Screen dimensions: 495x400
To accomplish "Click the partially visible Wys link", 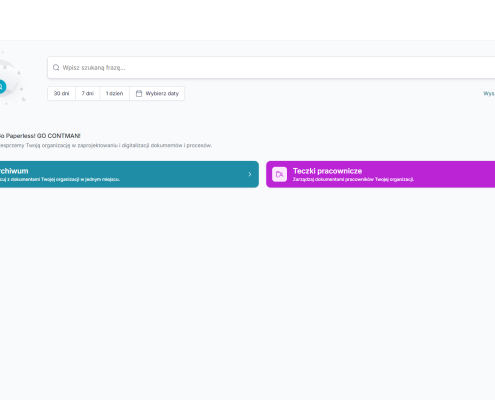I will (x=489, y=94).
